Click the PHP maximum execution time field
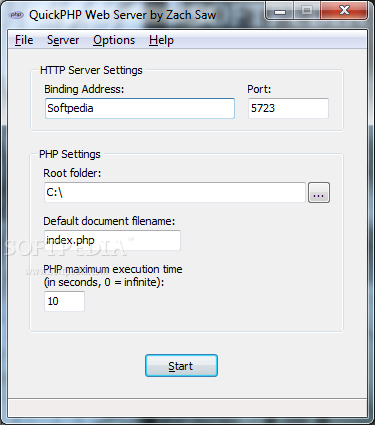Screen dimensions: 375x425 (64, 301)
